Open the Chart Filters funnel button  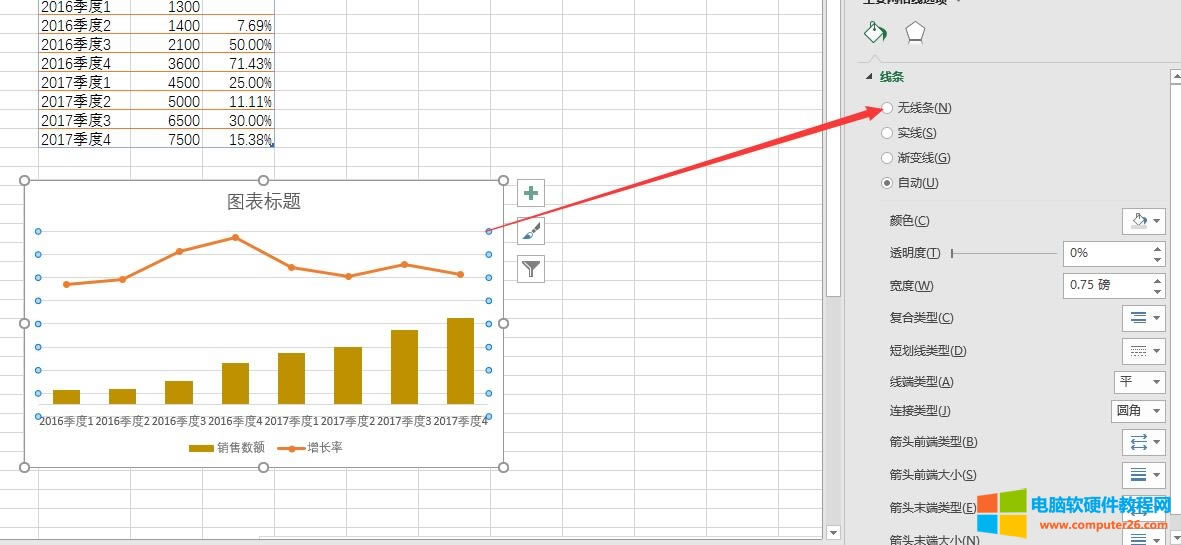click(x=531, y=269)
